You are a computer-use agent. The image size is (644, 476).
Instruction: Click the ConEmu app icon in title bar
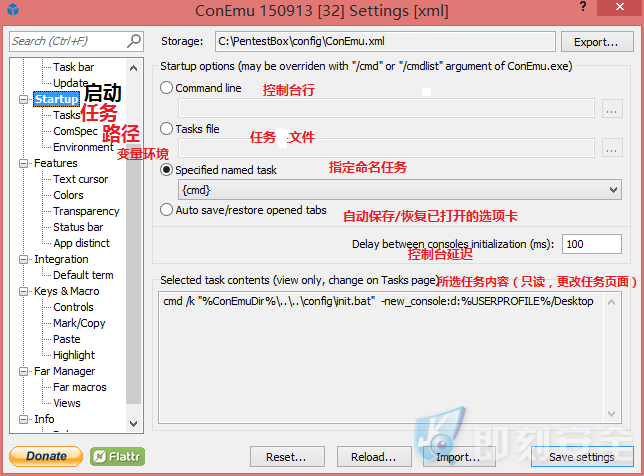point(13,9)
